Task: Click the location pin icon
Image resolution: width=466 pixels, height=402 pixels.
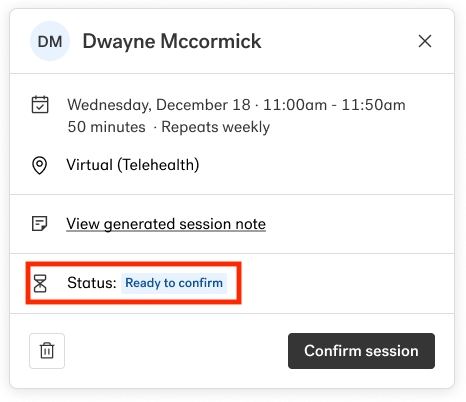Action: [39, 165]
